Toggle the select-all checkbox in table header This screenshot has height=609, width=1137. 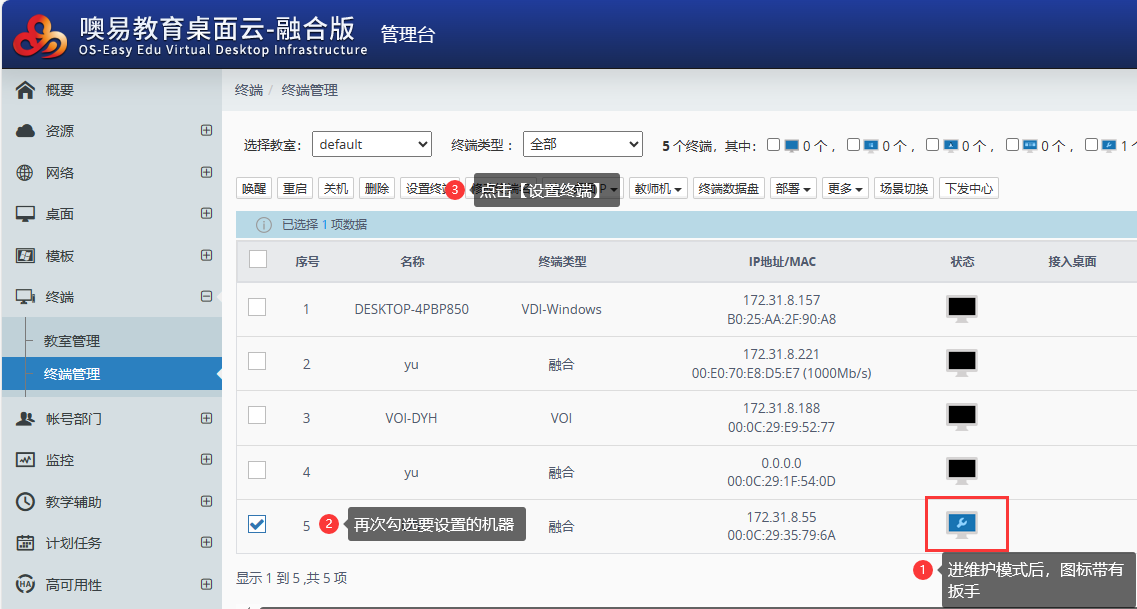click(258, 260)
